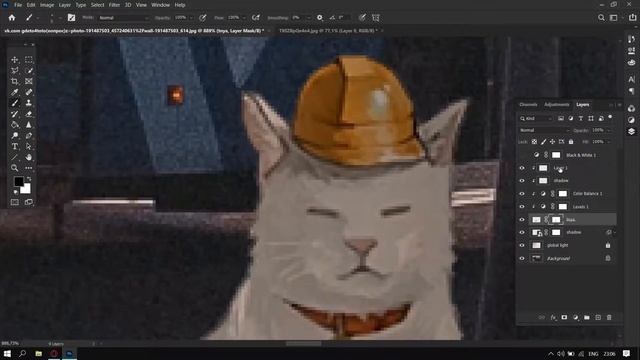This screenshot has width=640, height=360.
Task: Switch to the Channels tab
Action: coord(528,105)
